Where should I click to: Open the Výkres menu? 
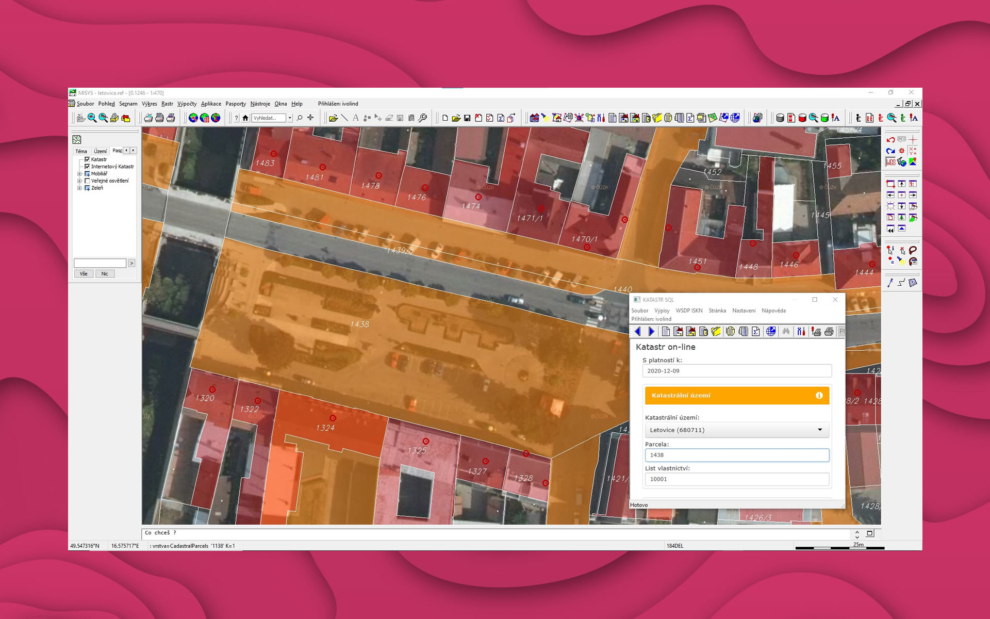tap(150, 104)
